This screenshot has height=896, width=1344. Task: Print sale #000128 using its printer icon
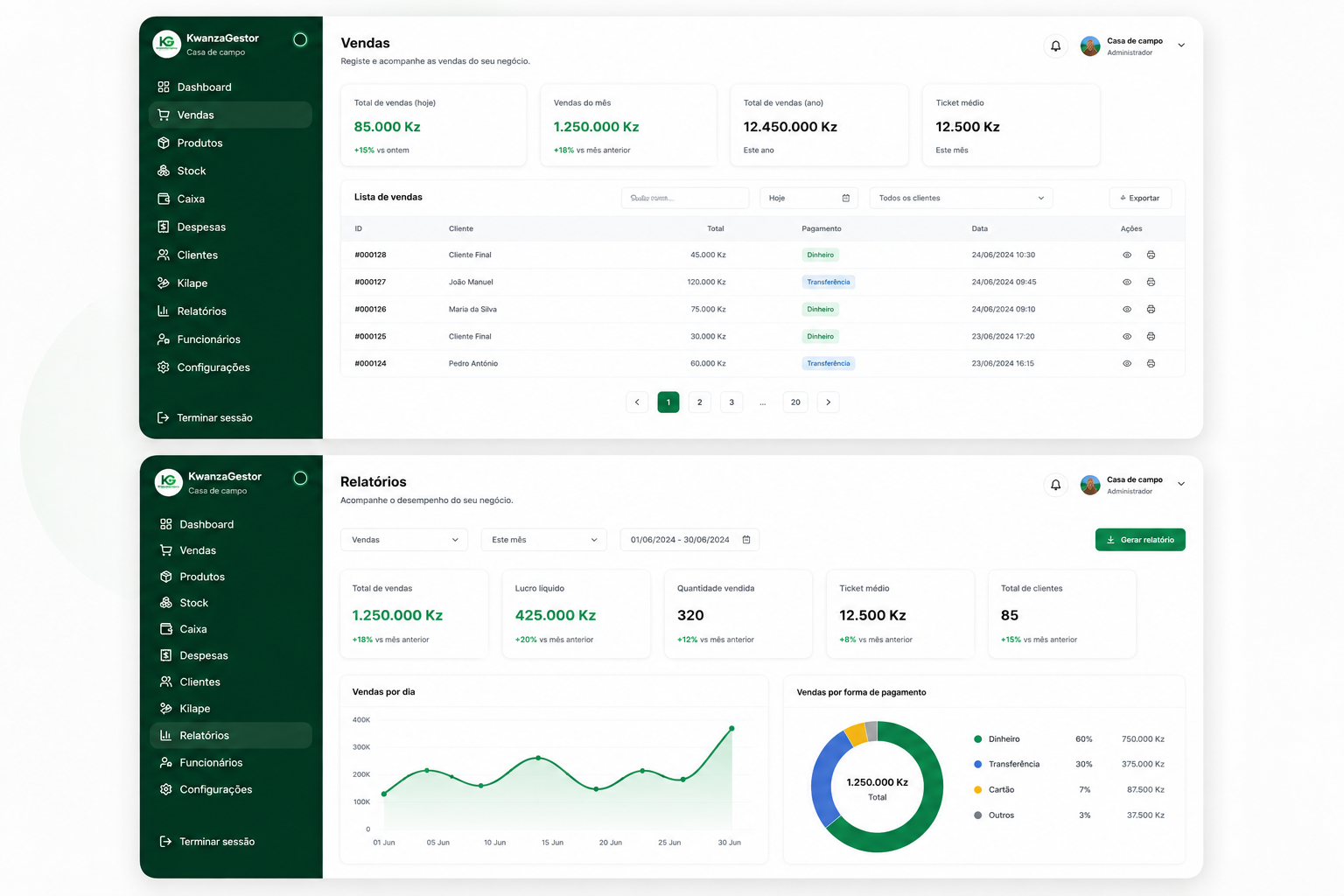pos(1151,255)
